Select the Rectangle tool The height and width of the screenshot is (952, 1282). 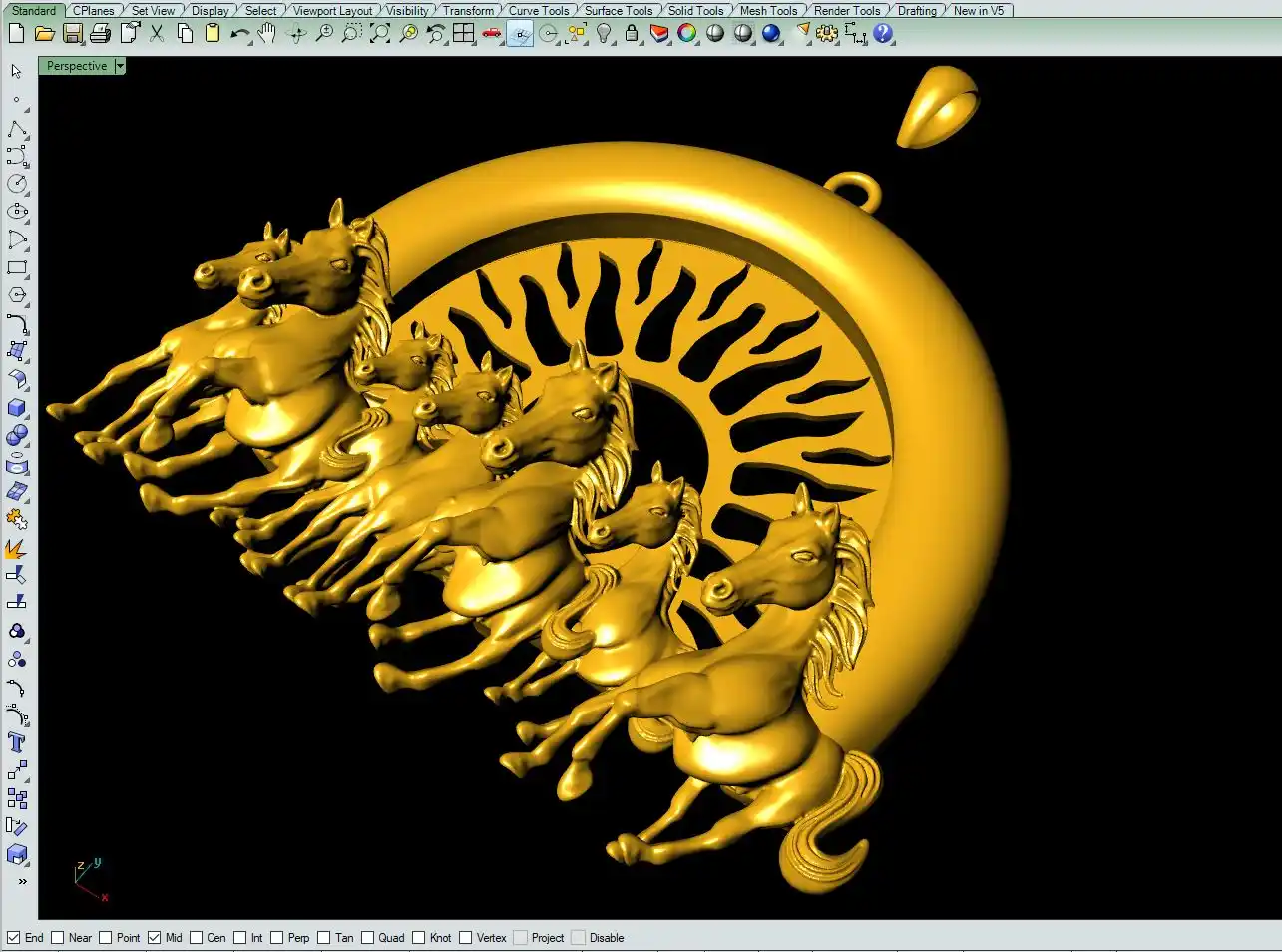17,268
